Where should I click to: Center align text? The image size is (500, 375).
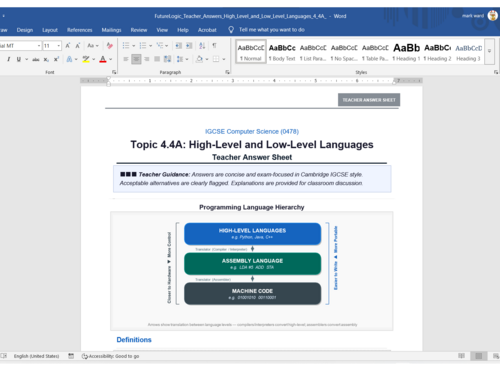pyautogui.click(x=136, y=59)
